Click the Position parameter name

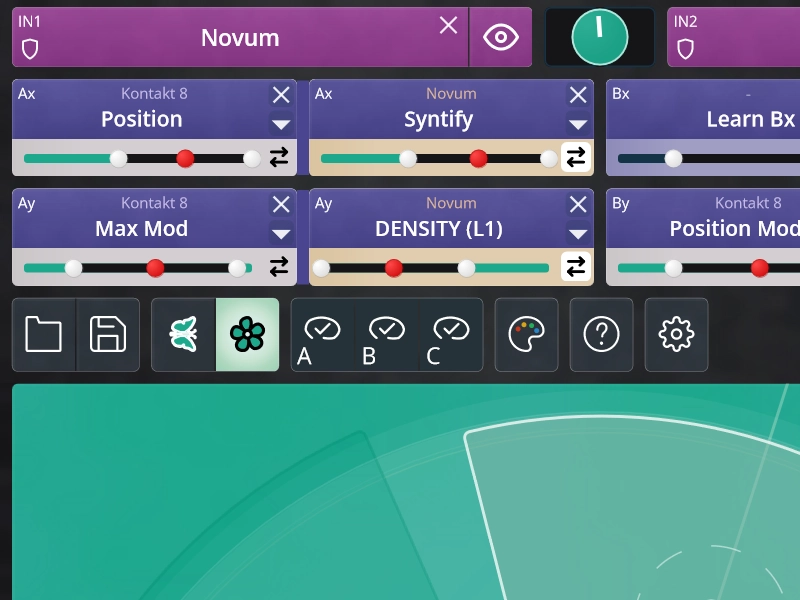point(141,119)
